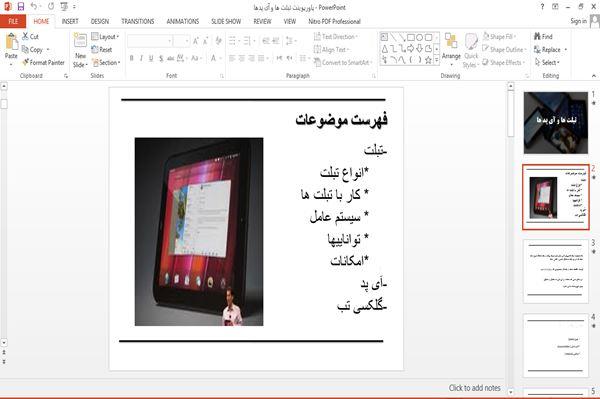The height and width of the screenshot is (399, 600).
Task: Toggle right text alignment
Action: pos(251,58)
